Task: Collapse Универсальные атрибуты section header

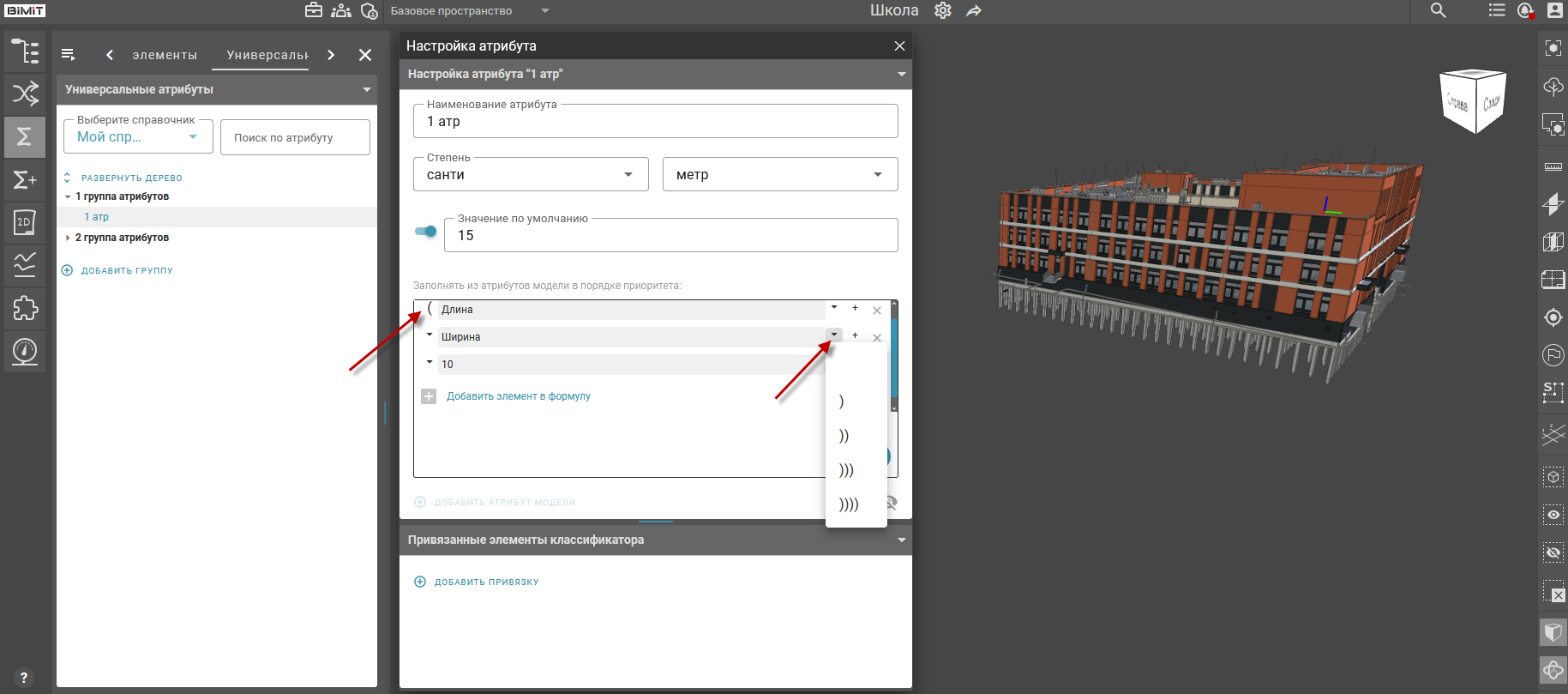Action: [x=367, y=89]
